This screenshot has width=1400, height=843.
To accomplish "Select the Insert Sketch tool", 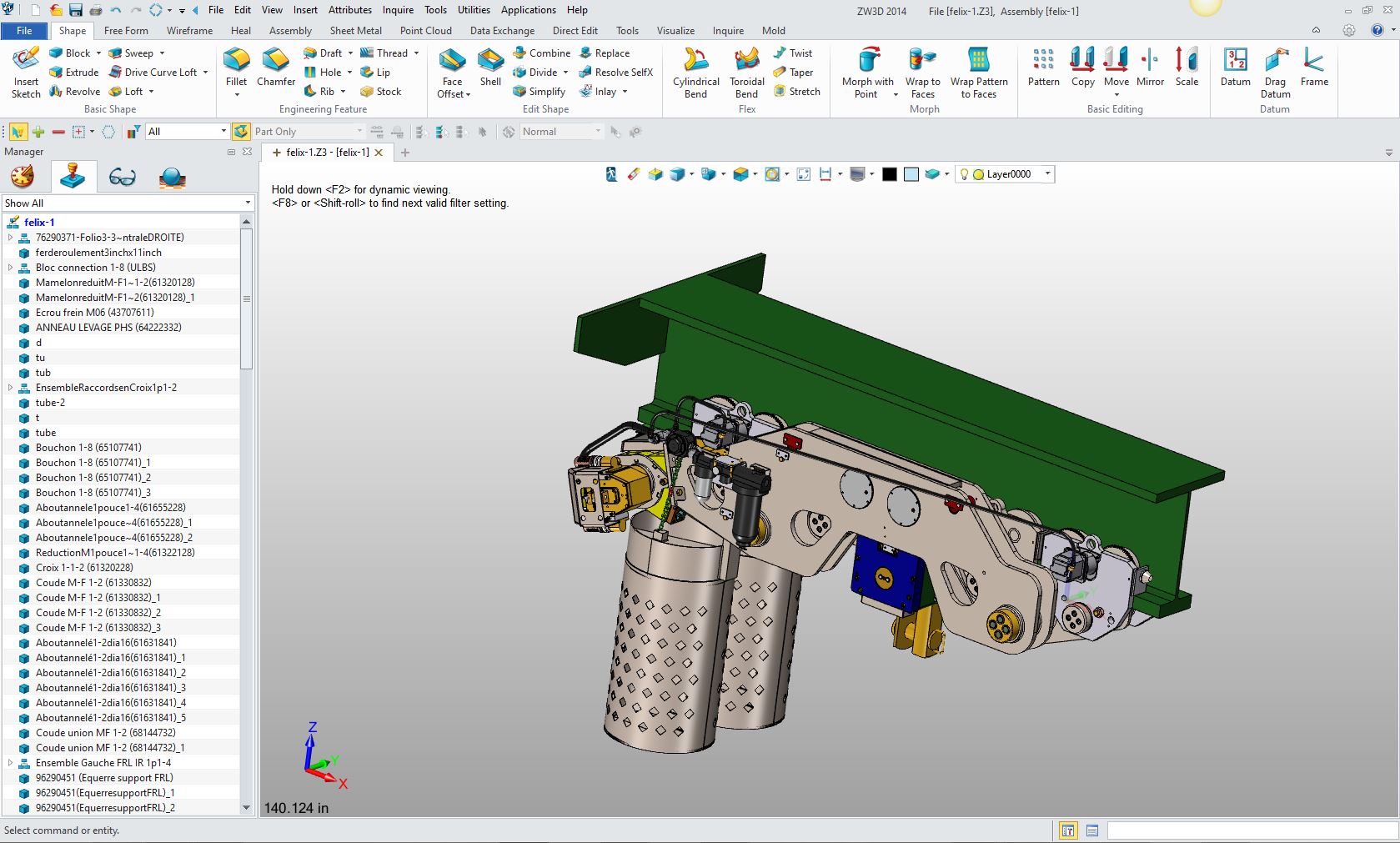I will pyautogui.click(x=25, y=72).
